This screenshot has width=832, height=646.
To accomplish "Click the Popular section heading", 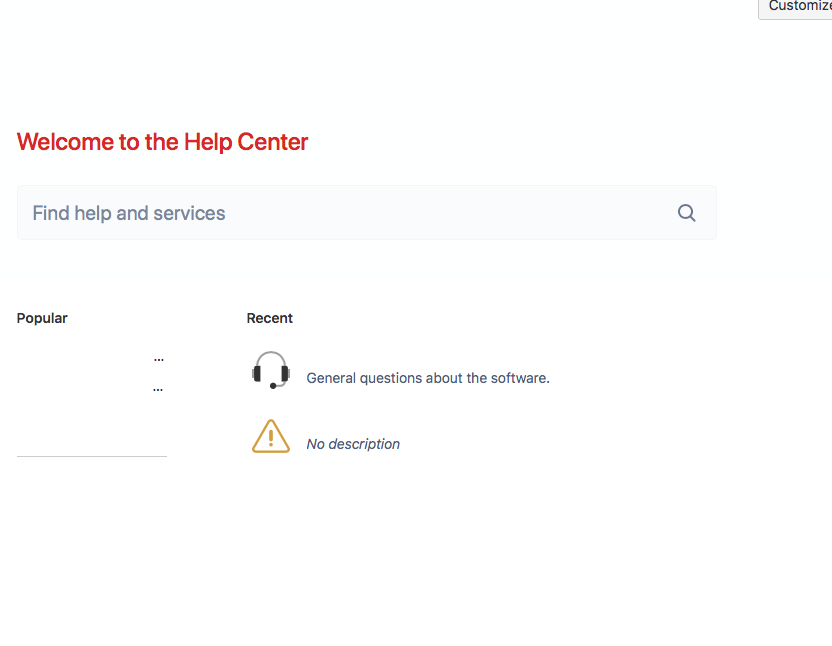I will (42, 318).
